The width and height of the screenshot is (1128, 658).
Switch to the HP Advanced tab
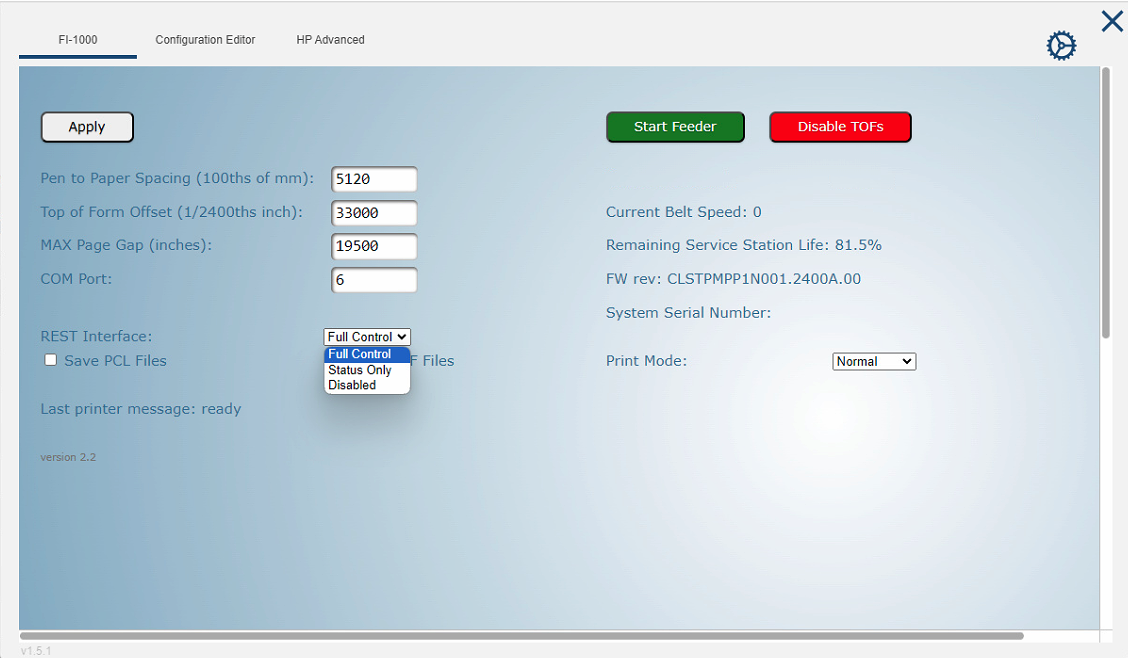point(330,40)
